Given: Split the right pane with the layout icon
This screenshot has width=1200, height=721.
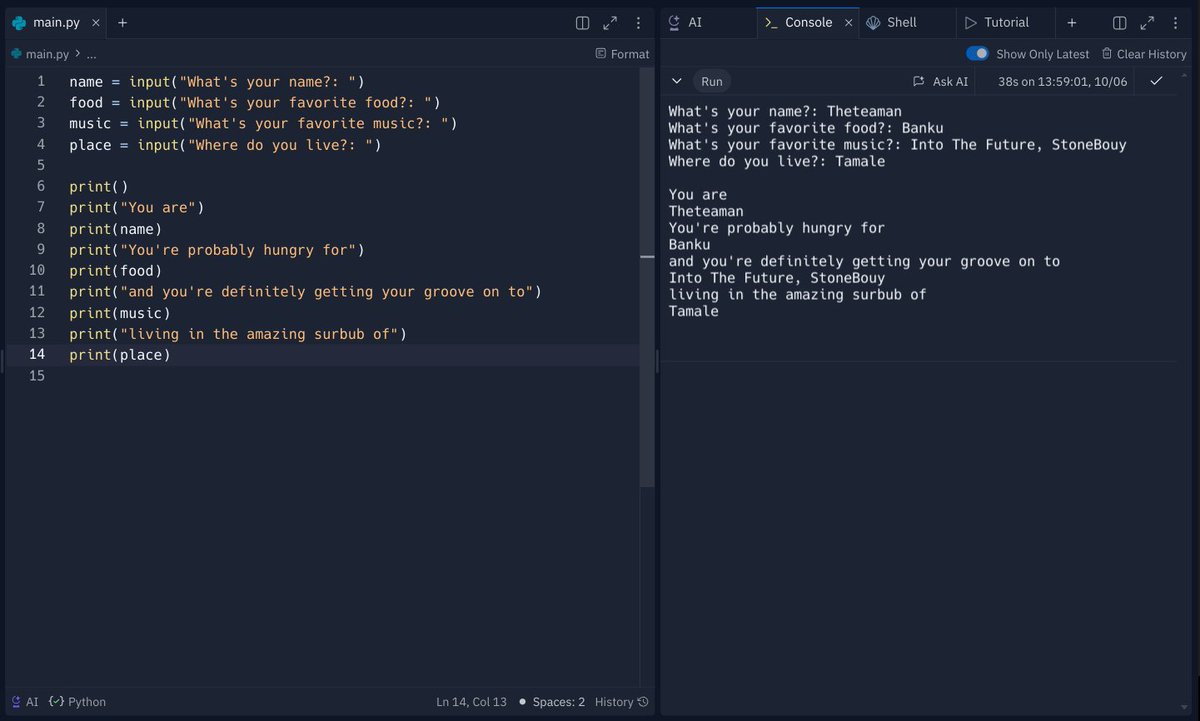Looking at the screenshot, I should tap(1120, 22).
